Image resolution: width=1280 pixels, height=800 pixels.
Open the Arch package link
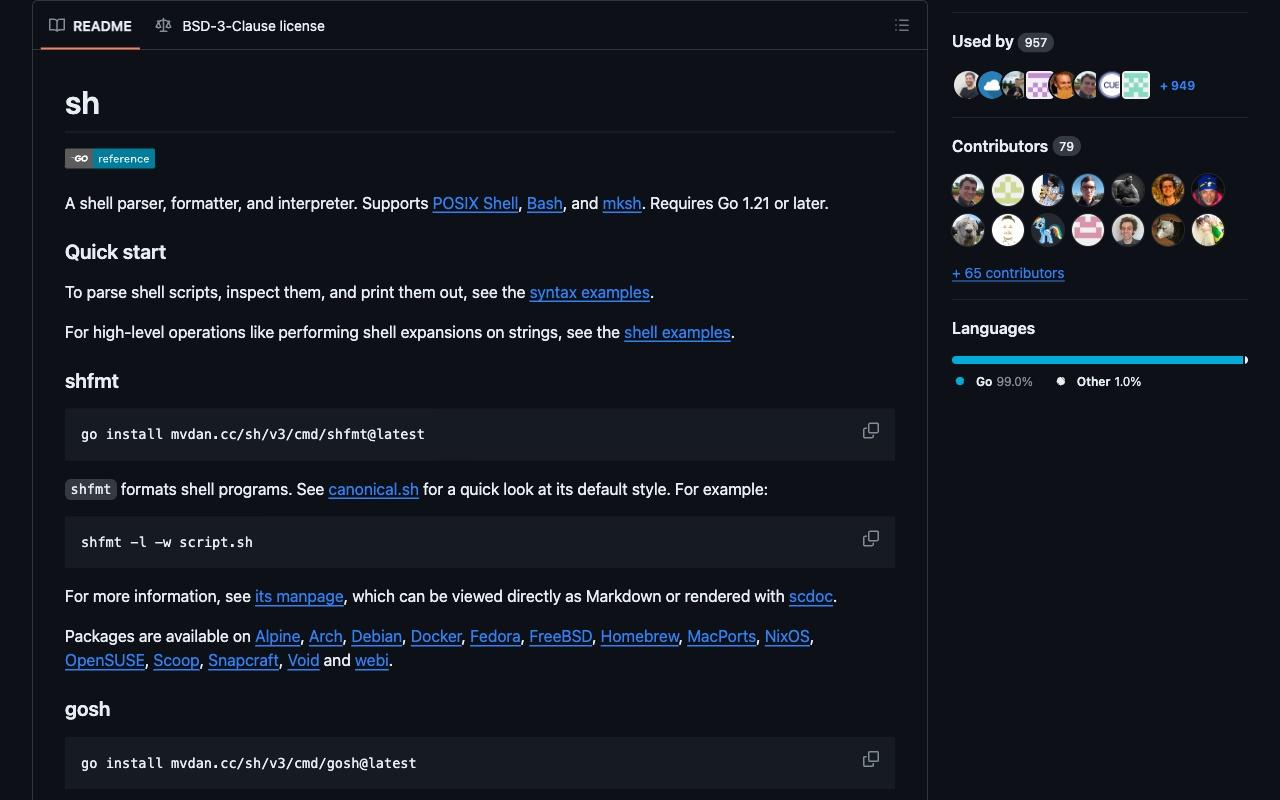coord(326,636)
